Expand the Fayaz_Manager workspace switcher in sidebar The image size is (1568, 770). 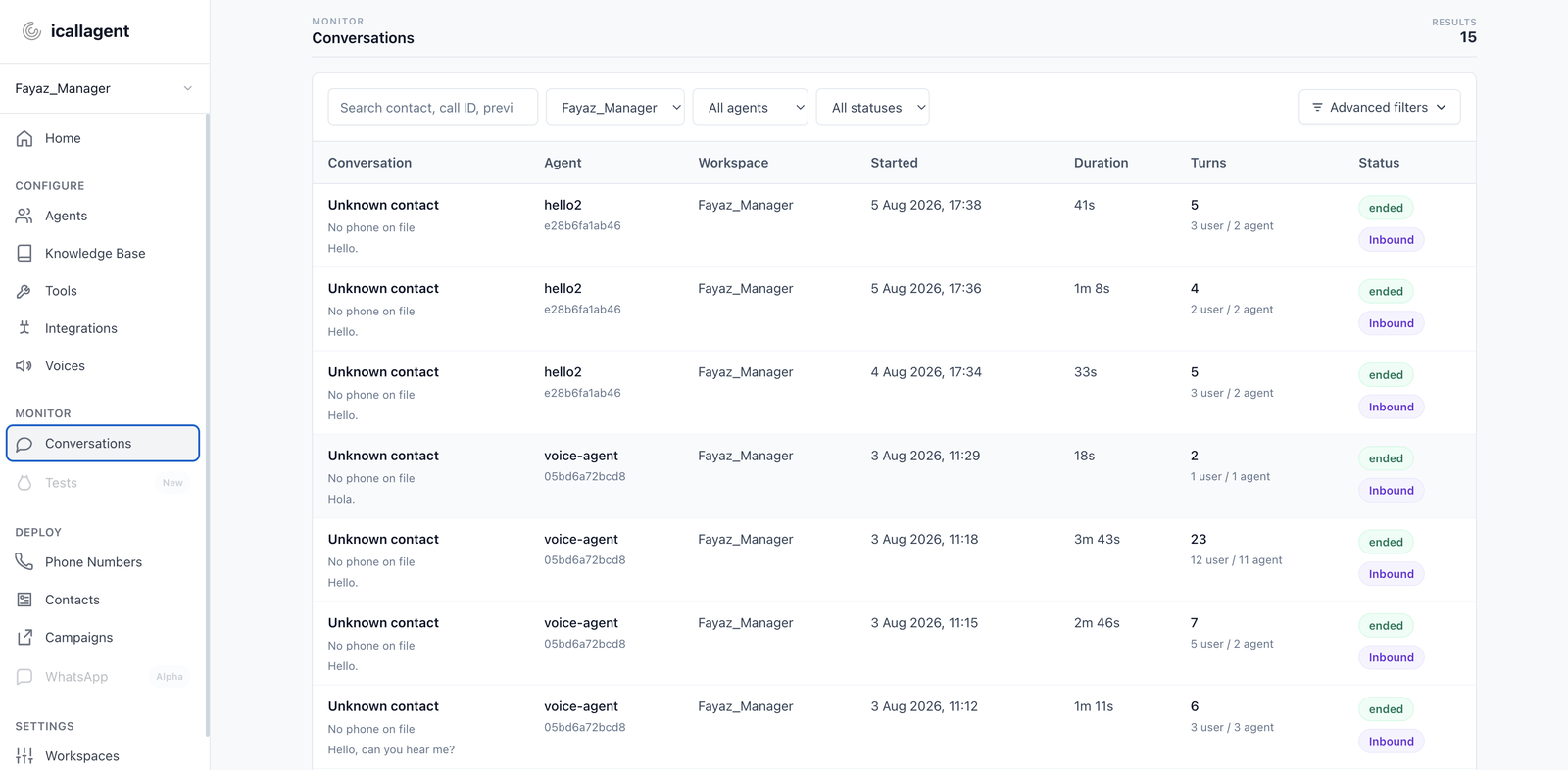pyautogui.click(x=105, y=88)
